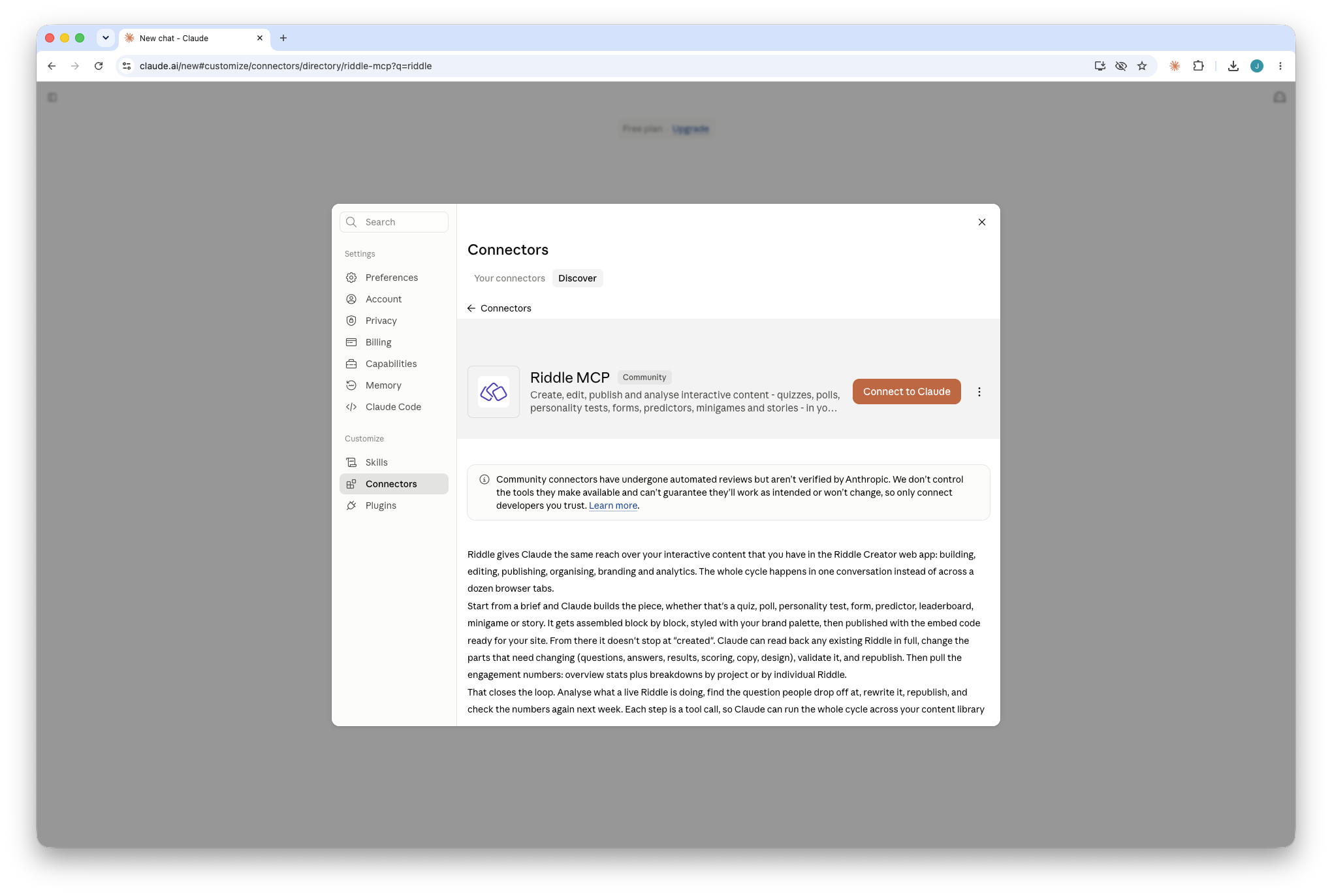Open a new browser tab
The width and height of the screenshot is (1332, 896).
[283, 38]
